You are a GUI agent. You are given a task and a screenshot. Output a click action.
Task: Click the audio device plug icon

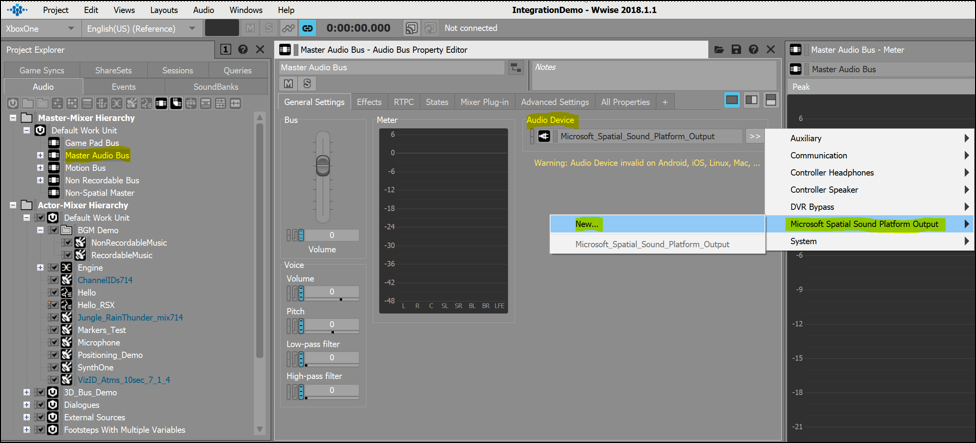(544, 136)
